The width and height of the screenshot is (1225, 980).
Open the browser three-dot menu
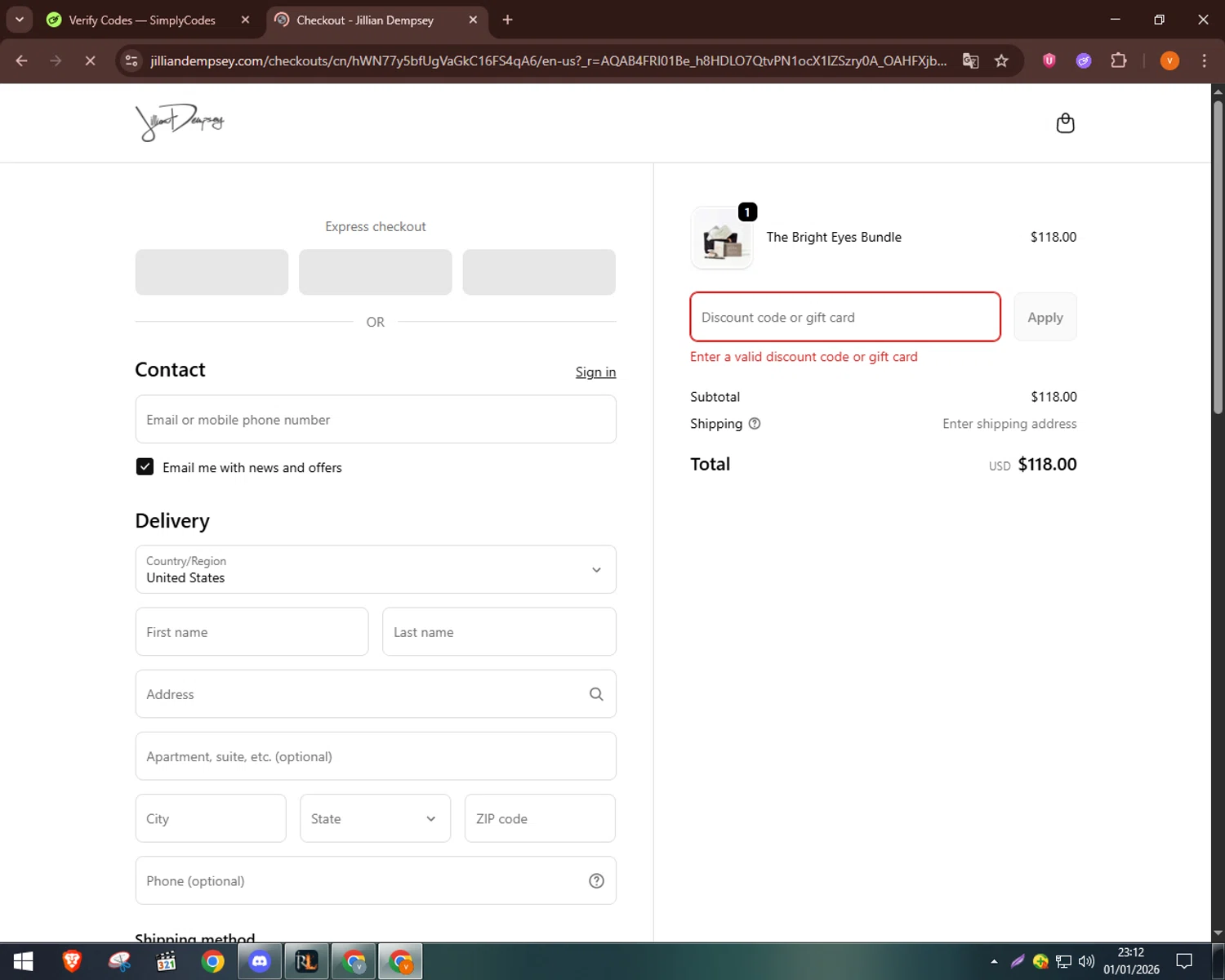pyautogui.click(x=1204, y=60)
